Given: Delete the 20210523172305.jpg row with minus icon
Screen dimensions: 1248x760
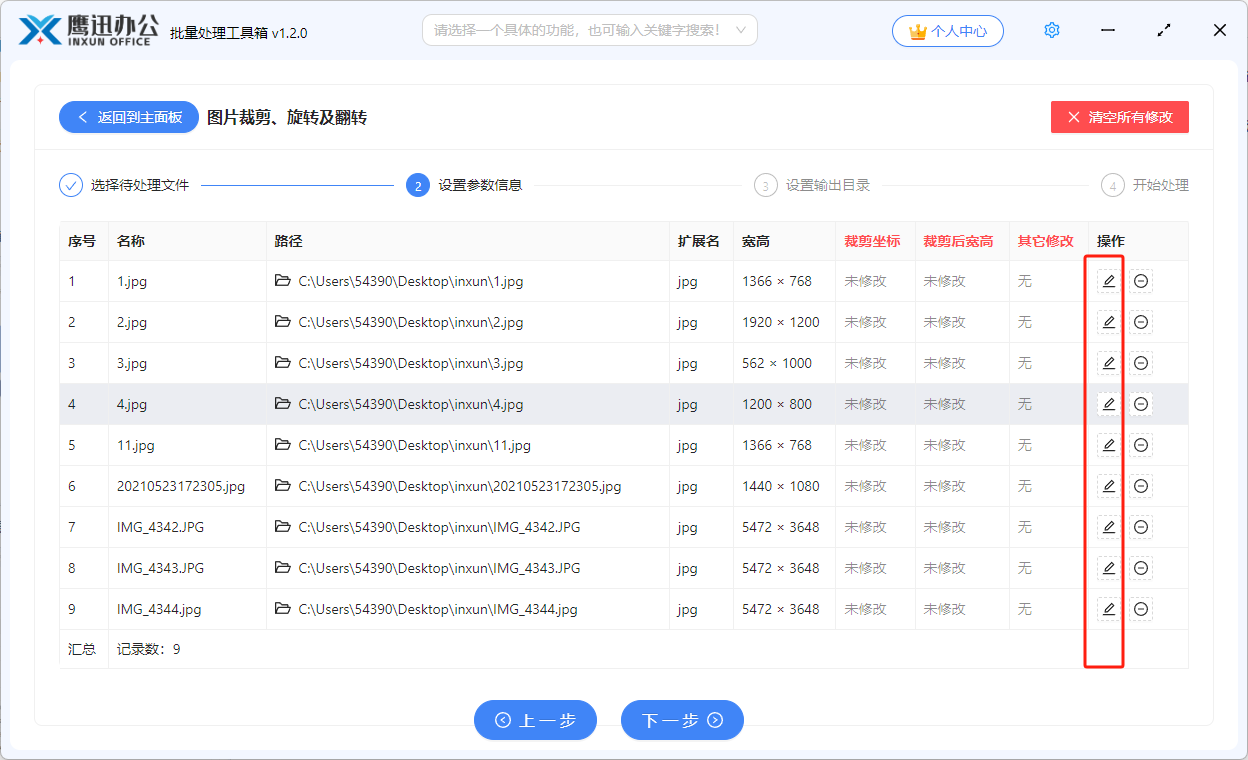Looking at the screenshot, I should click(x=1141, y=486).
